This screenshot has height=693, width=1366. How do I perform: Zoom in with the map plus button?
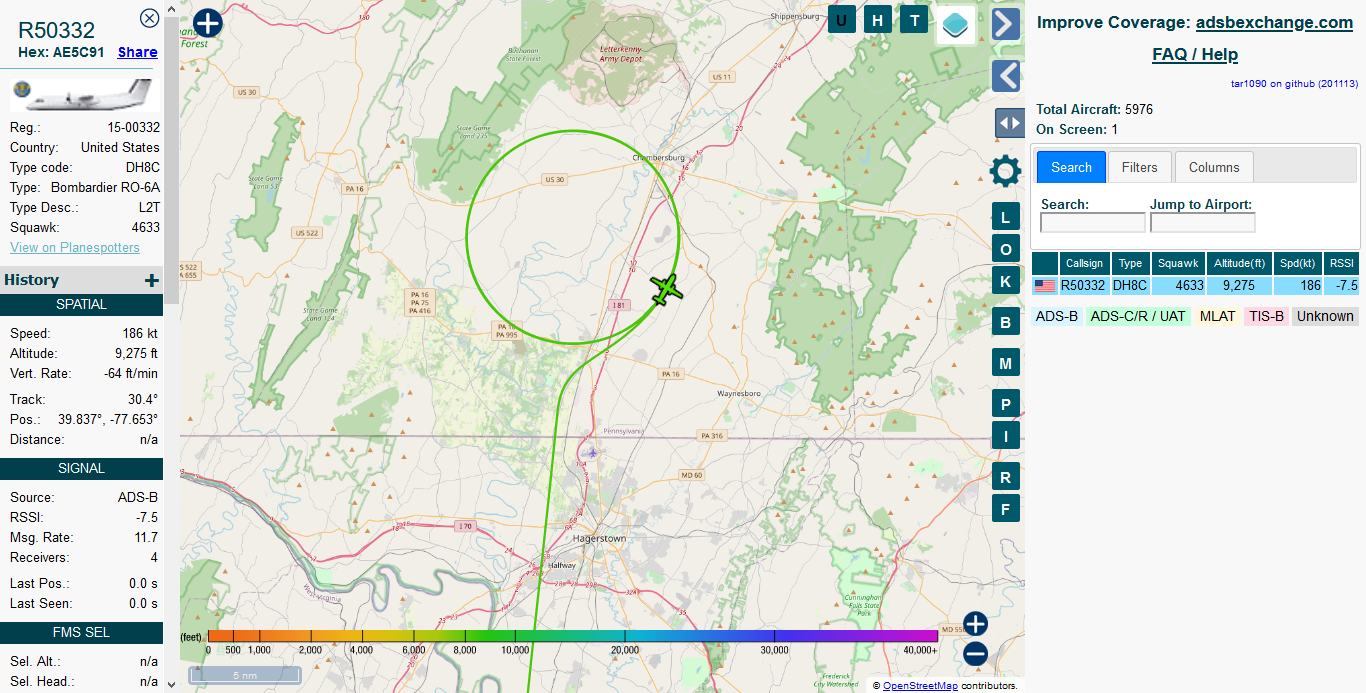click(x=975, y=624)
